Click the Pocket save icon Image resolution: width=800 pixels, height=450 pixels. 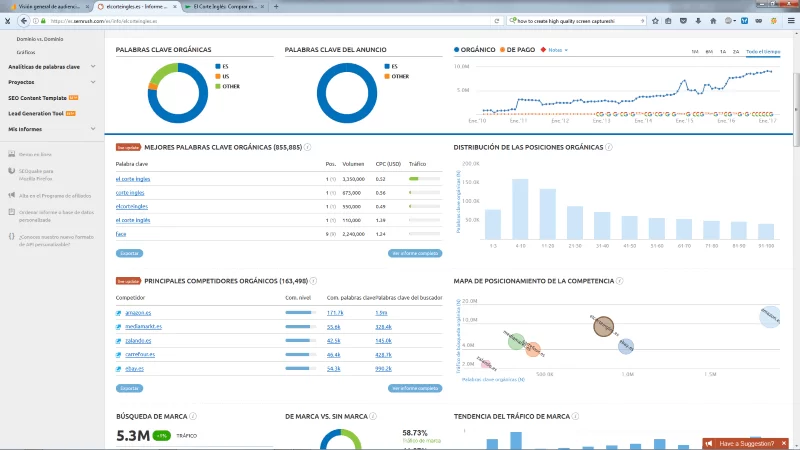click(683, 21)
